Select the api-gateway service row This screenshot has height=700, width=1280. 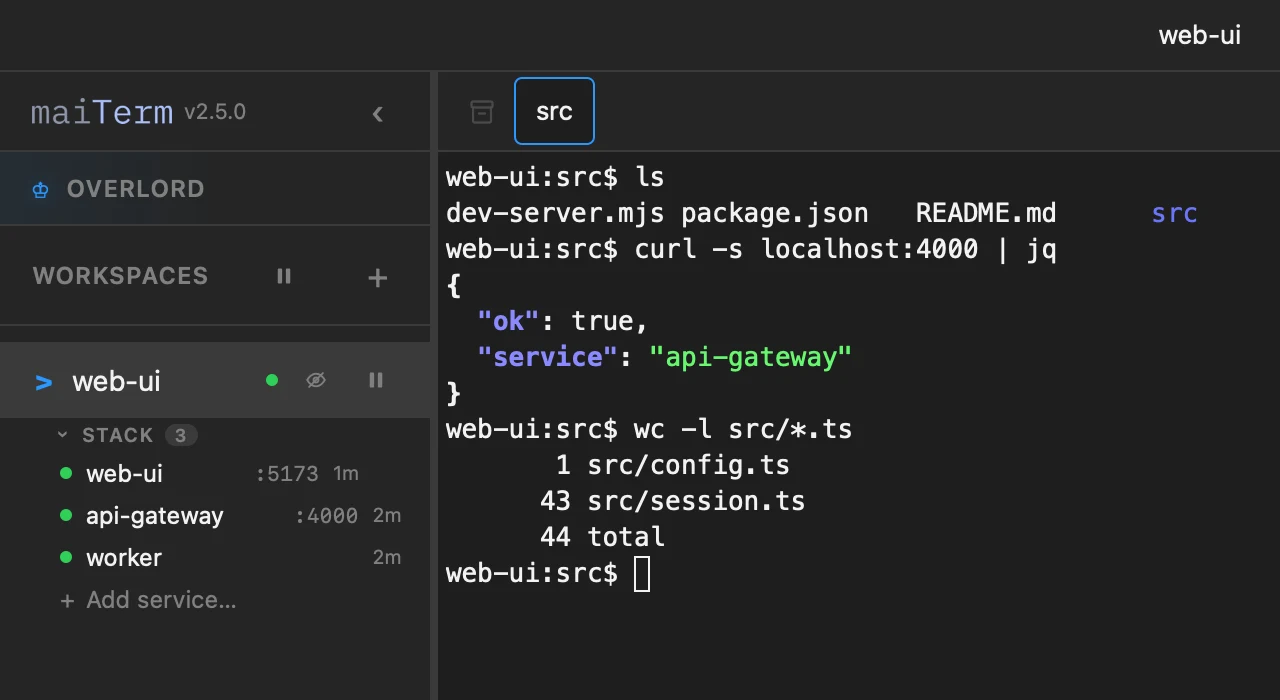coord(215,516)
